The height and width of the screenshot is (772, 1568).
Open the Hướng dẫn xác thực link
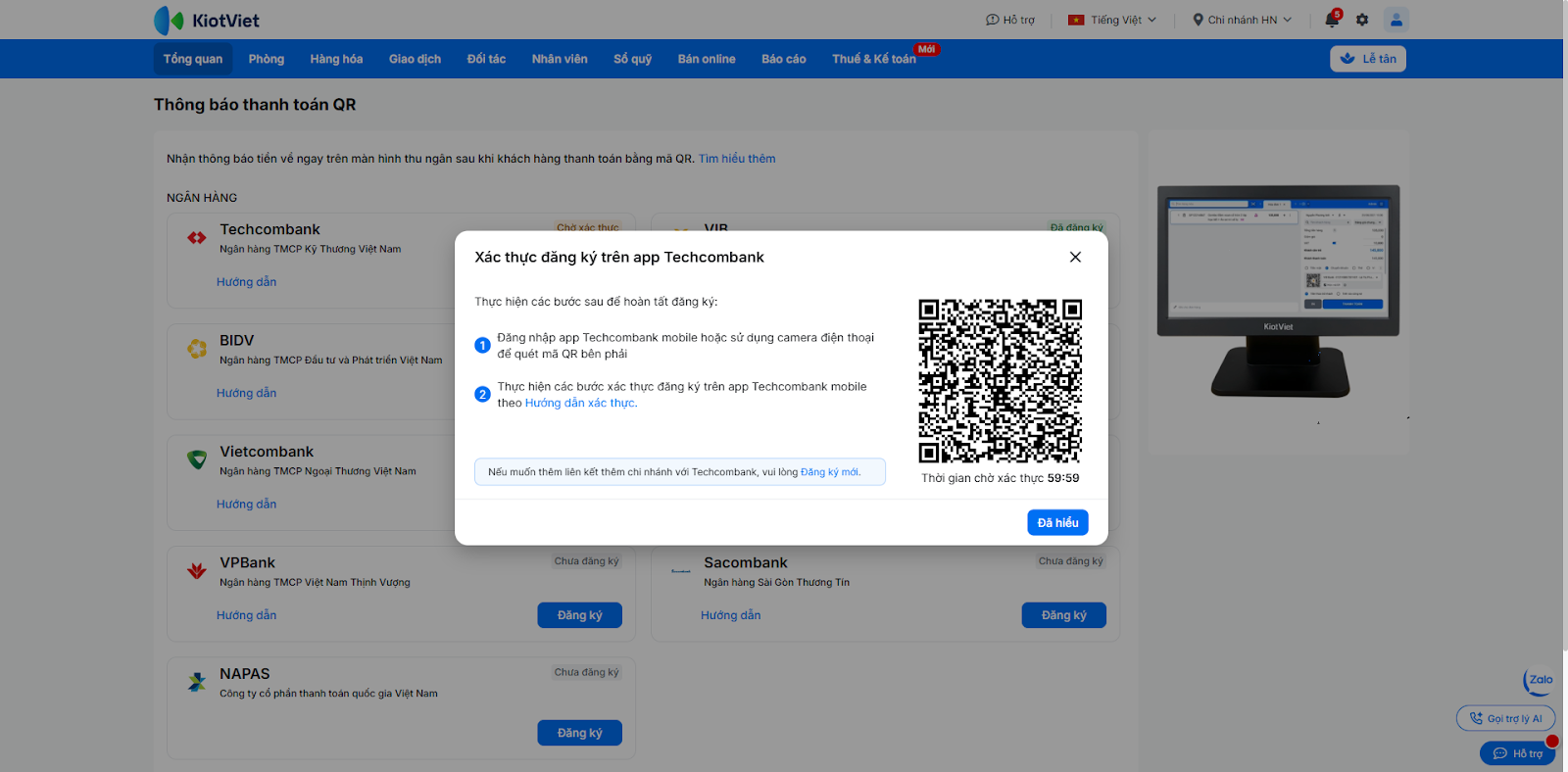[580, 403]
